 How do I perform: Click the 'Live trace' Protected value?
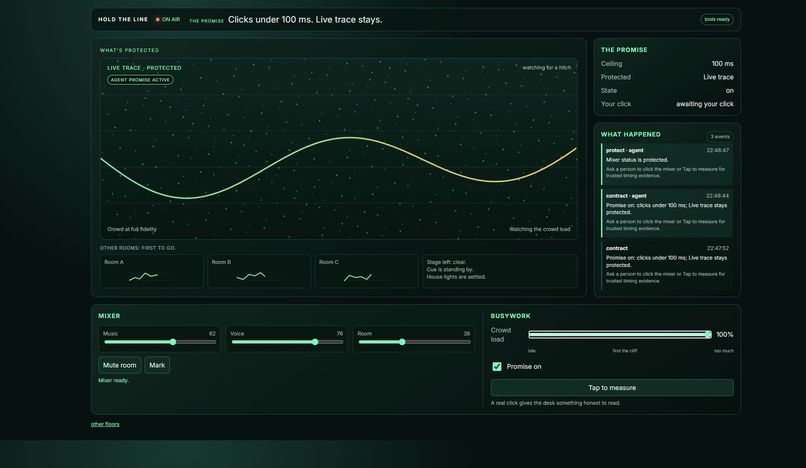[x=718, y=77]
